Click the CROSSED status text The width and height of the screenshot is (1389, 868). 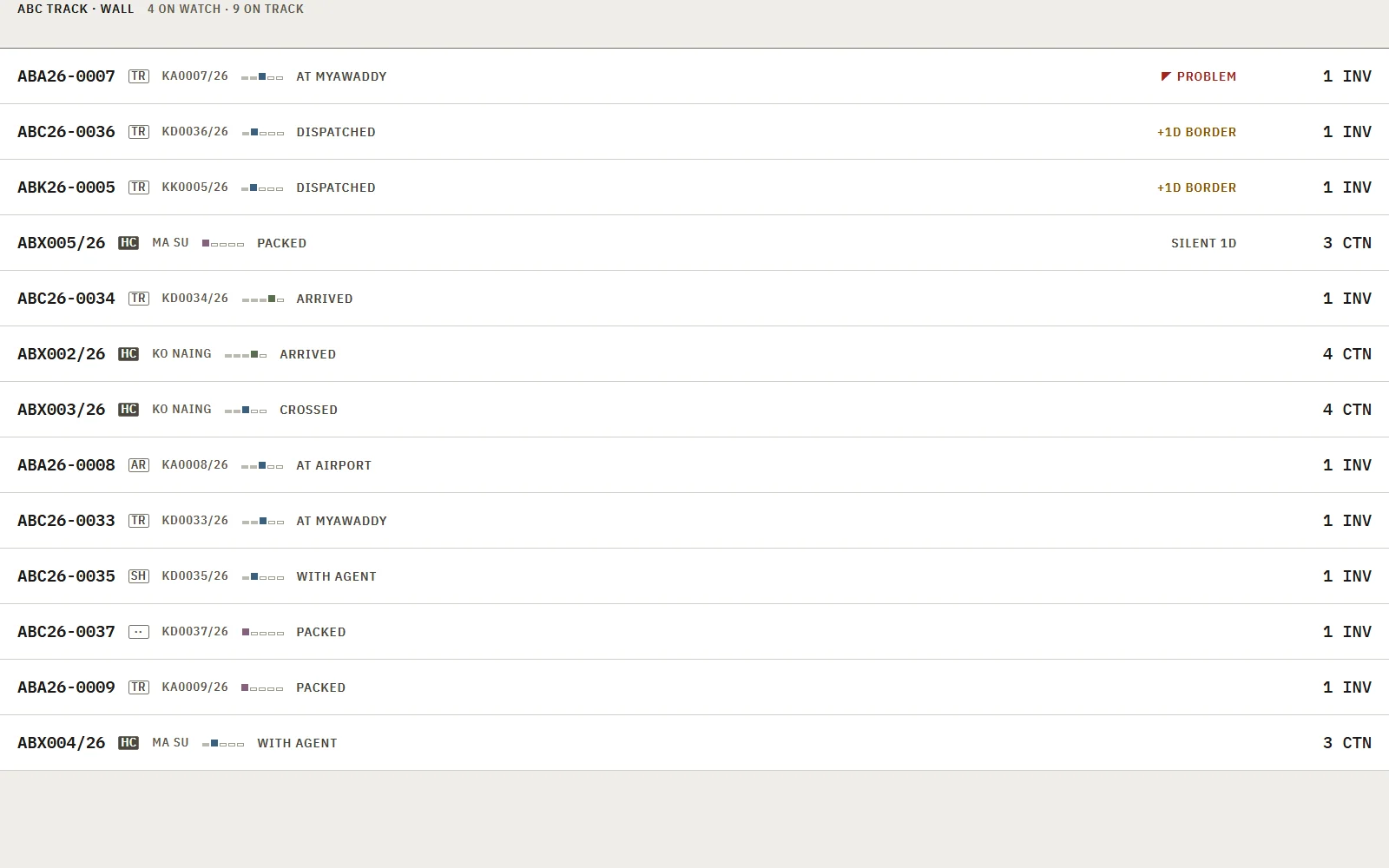[x=308, y=410]
